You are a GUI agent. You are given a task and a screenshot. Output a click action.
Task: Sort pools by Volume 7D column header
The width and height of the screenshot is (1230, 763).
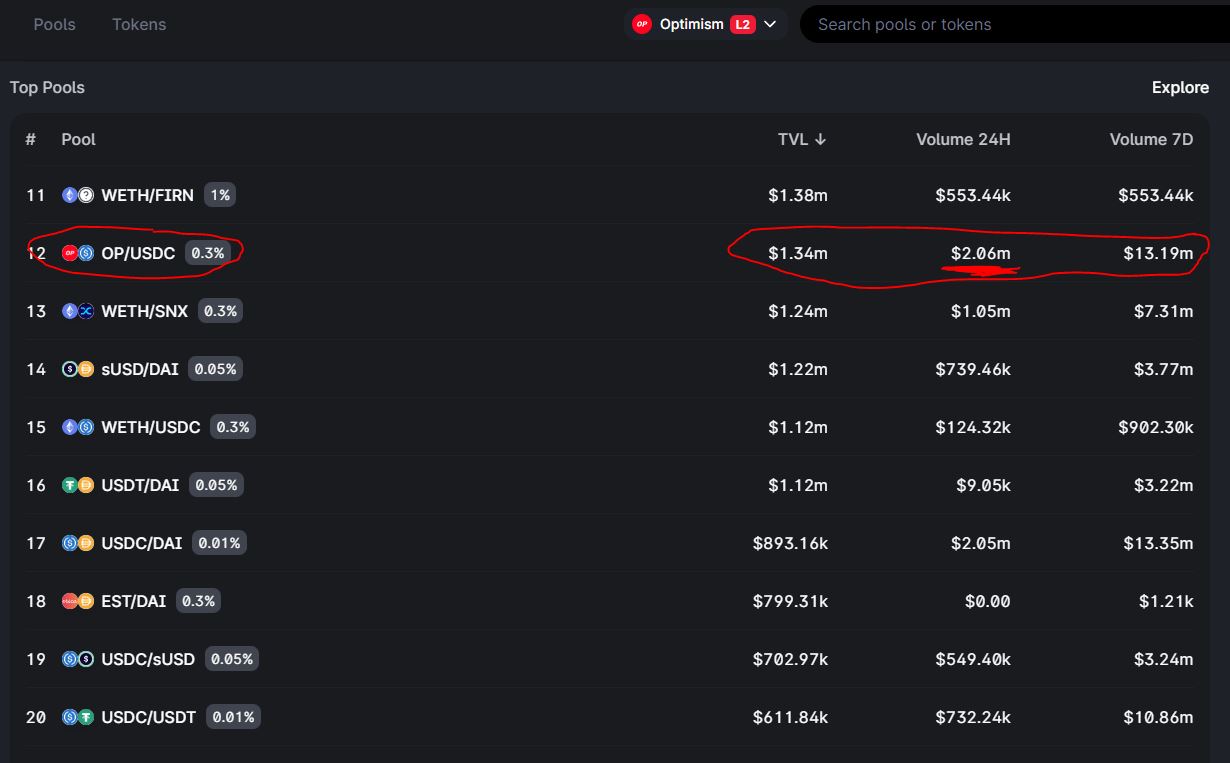pyautogui.click(x=1151, y=139)
